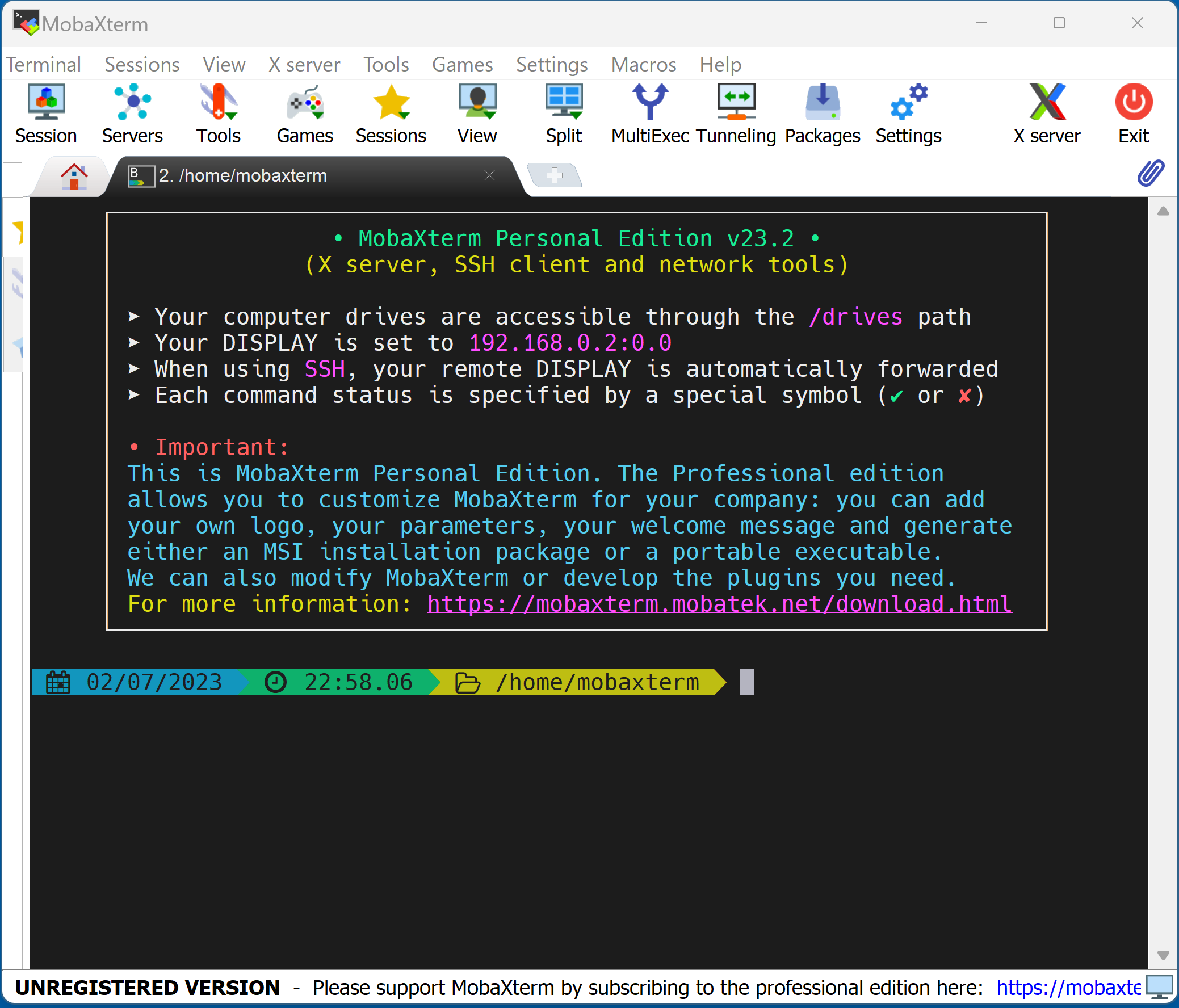Click the /drives path text
This screenshot has height=1008, width=1179.
point(856,317)
